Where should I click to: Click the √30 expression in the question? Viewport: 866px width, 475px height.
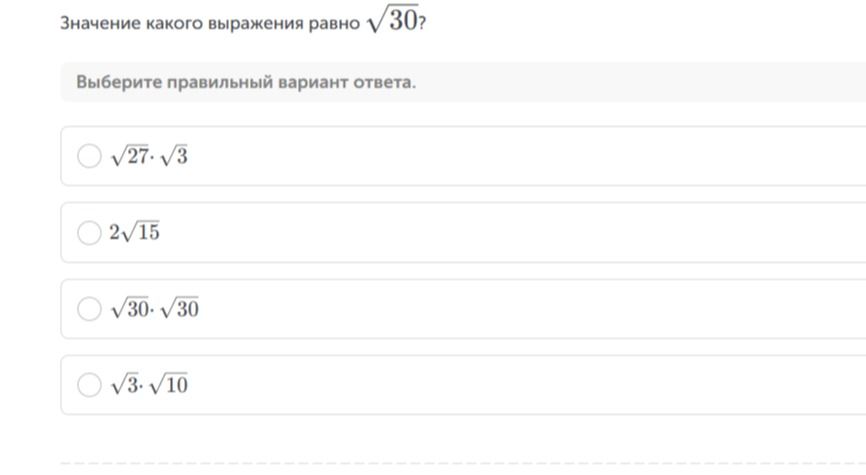point(393,19)
